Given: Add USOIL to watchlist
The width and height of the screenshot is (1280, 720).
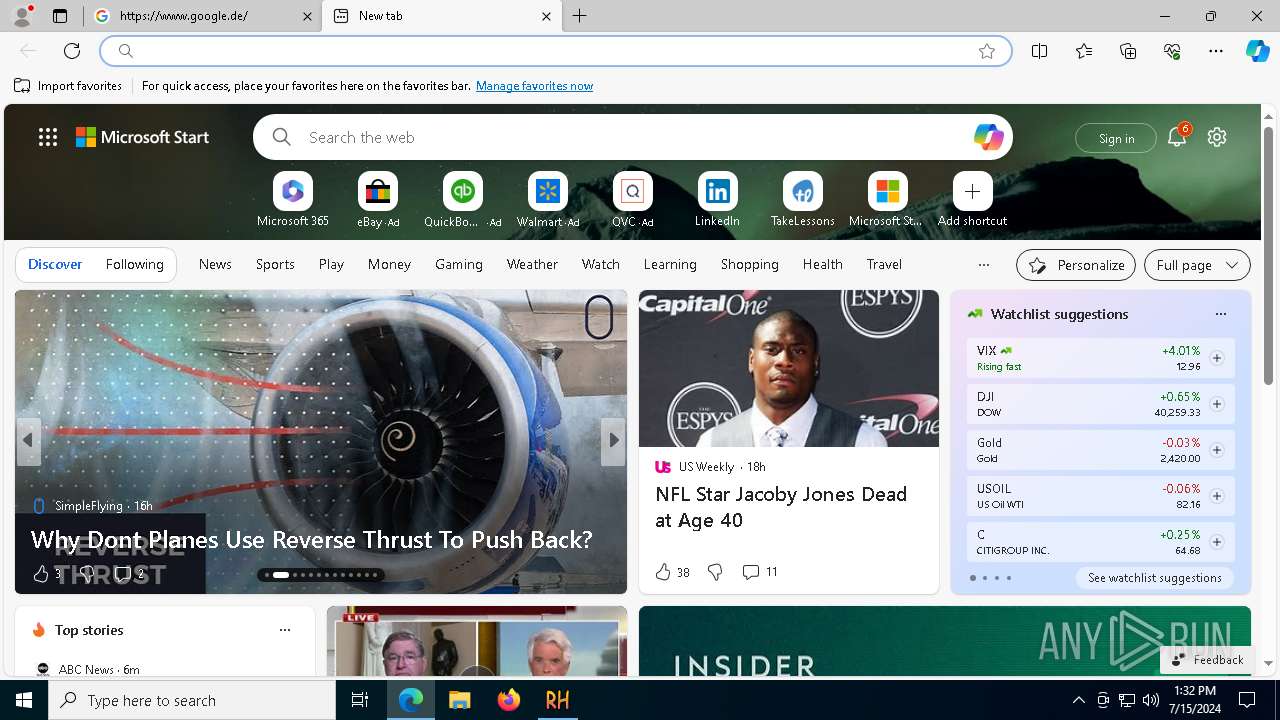Looking at the screenshot, I should pos(1216,496).
